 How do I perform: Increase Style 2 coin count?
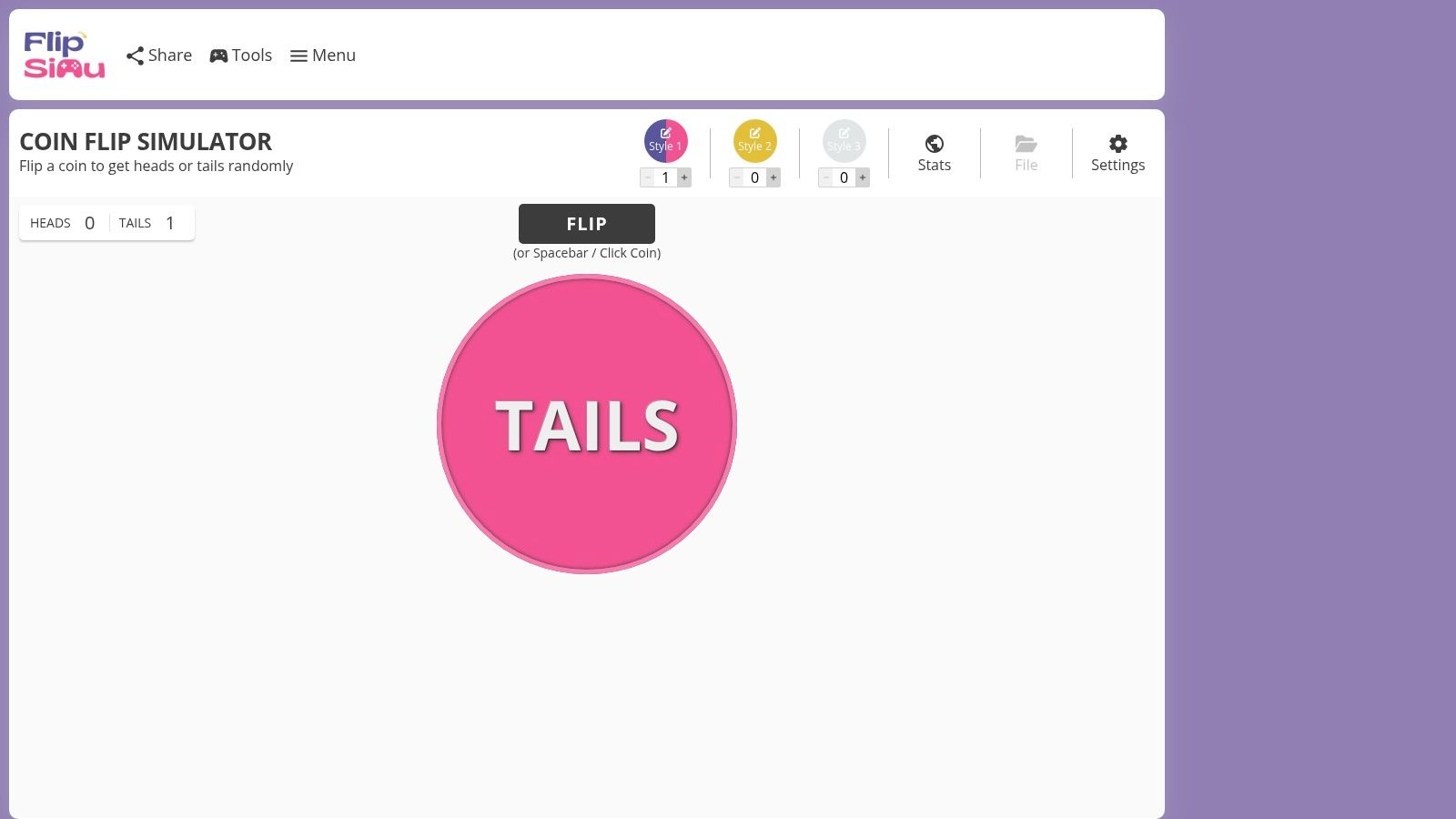[773, 177]
